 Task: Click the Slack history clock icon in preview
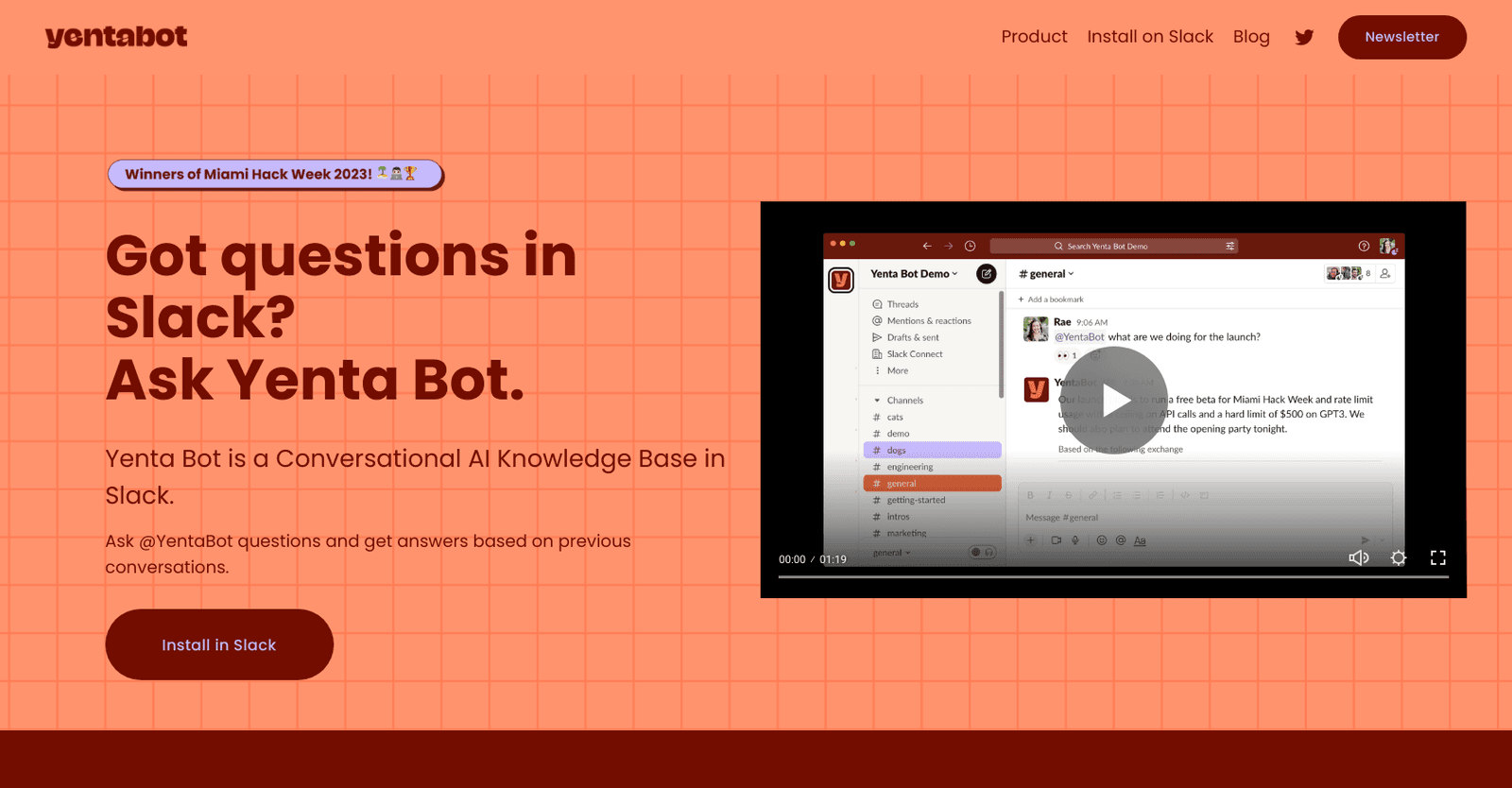coord(970,246)
